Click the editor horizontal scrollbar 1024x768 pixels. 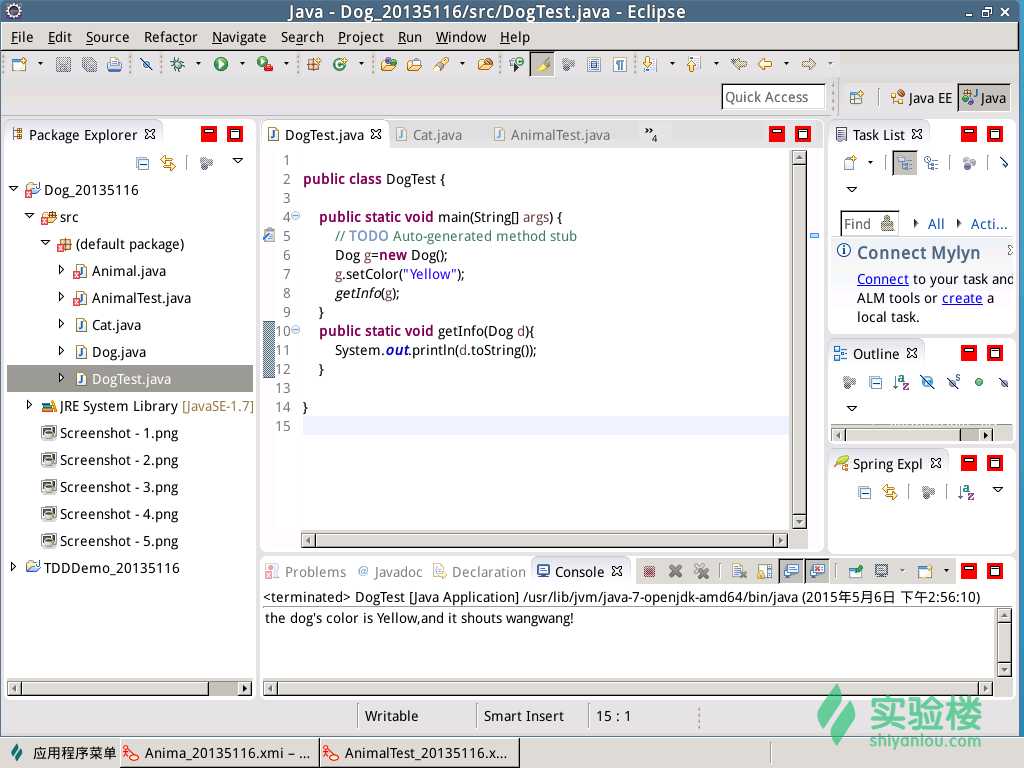pos(544,540)
